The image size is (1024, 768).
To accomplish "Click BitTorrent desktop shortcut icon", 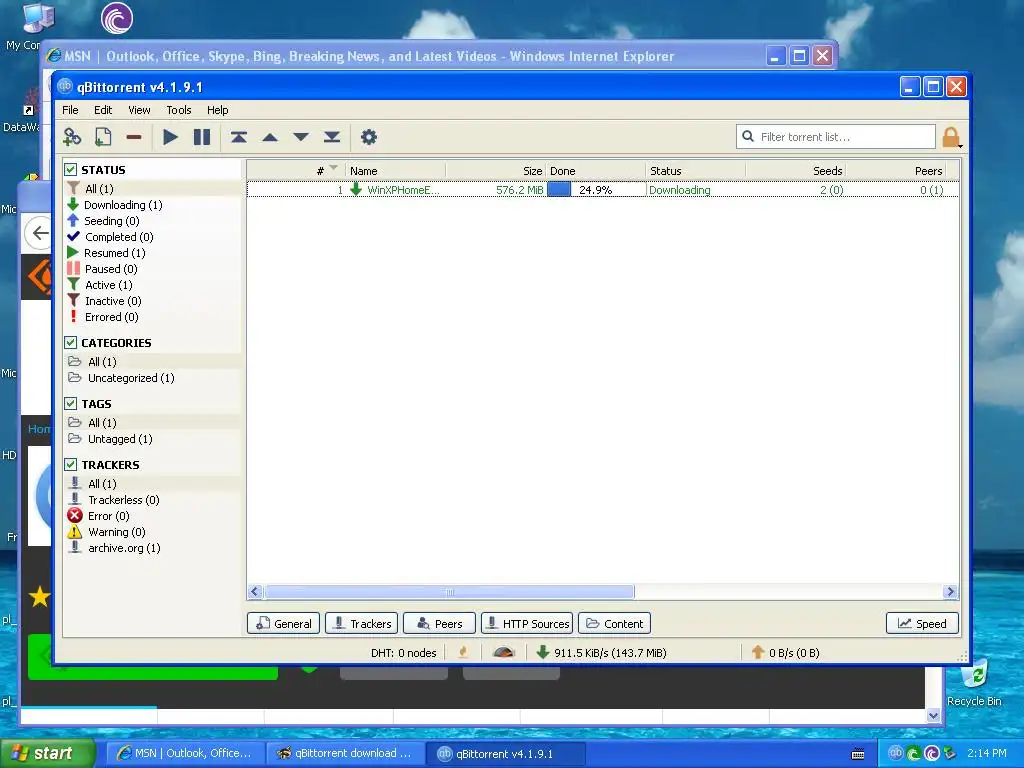I will 117,18.
